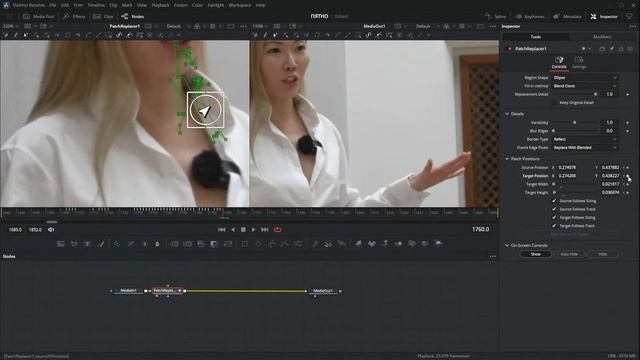Open the Controls tab of PatchReplacer1
Viewport: 640px width, 360px height.
pos(559,62)
